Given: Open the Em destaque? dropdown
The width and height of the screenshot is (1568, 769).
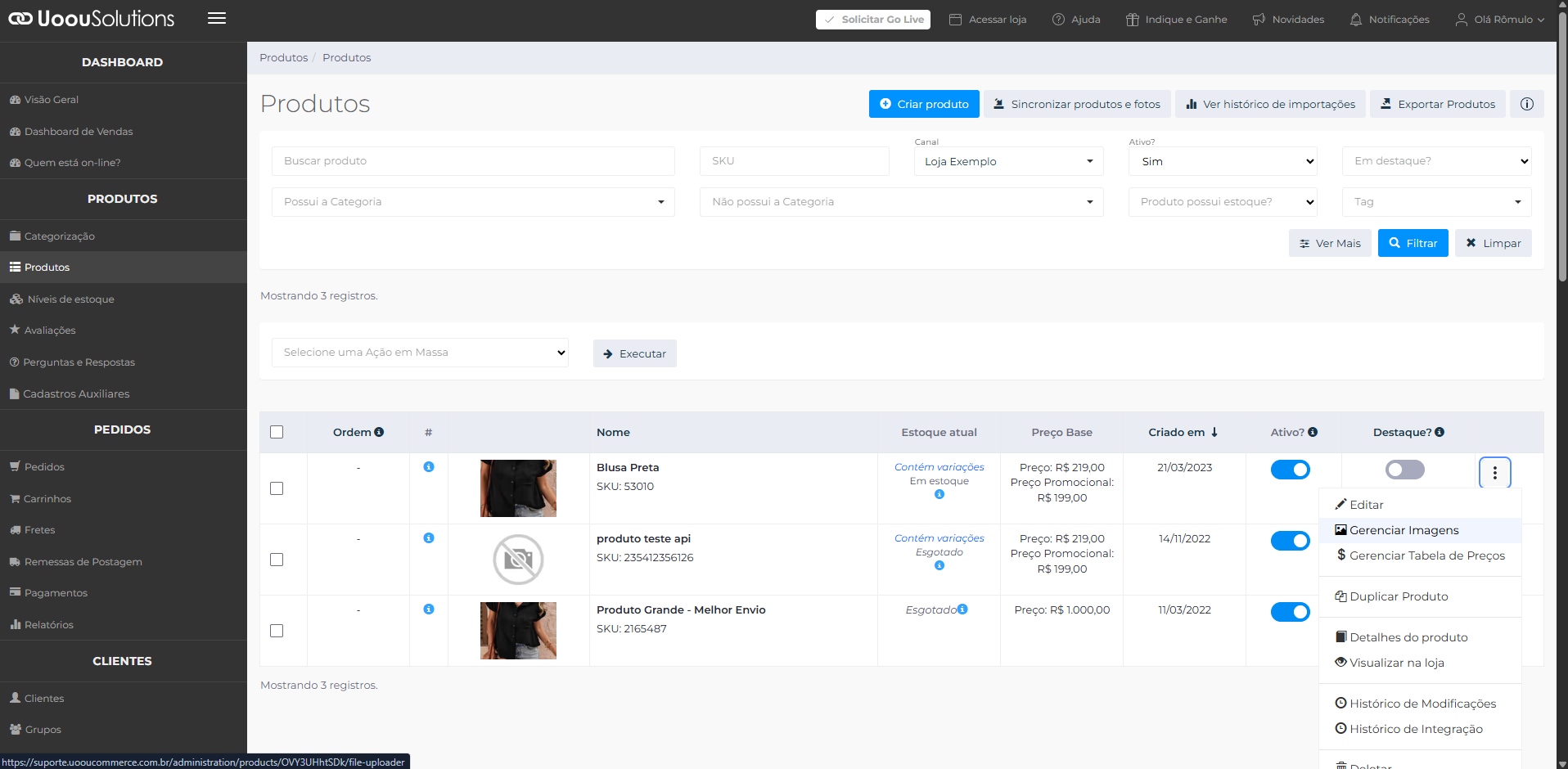Looking at the screenshot, I should [x=1437, y=161].
